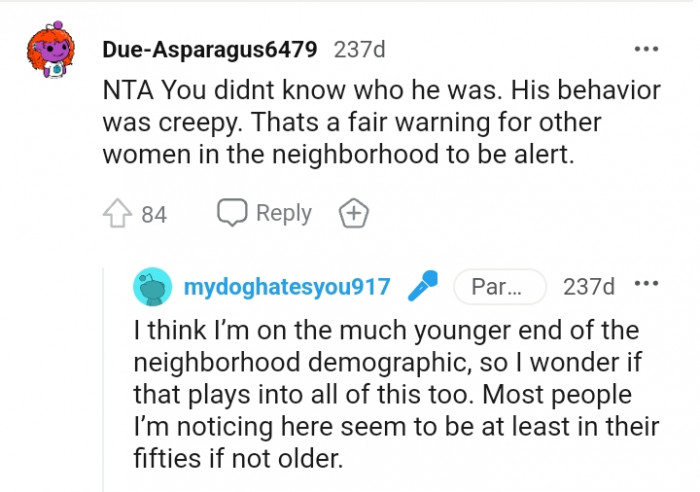Image resolution: width=700 pixels, height=492 pixels.
Task: Click the 237d timestamp on the top comment
Action: click(359, 49)
